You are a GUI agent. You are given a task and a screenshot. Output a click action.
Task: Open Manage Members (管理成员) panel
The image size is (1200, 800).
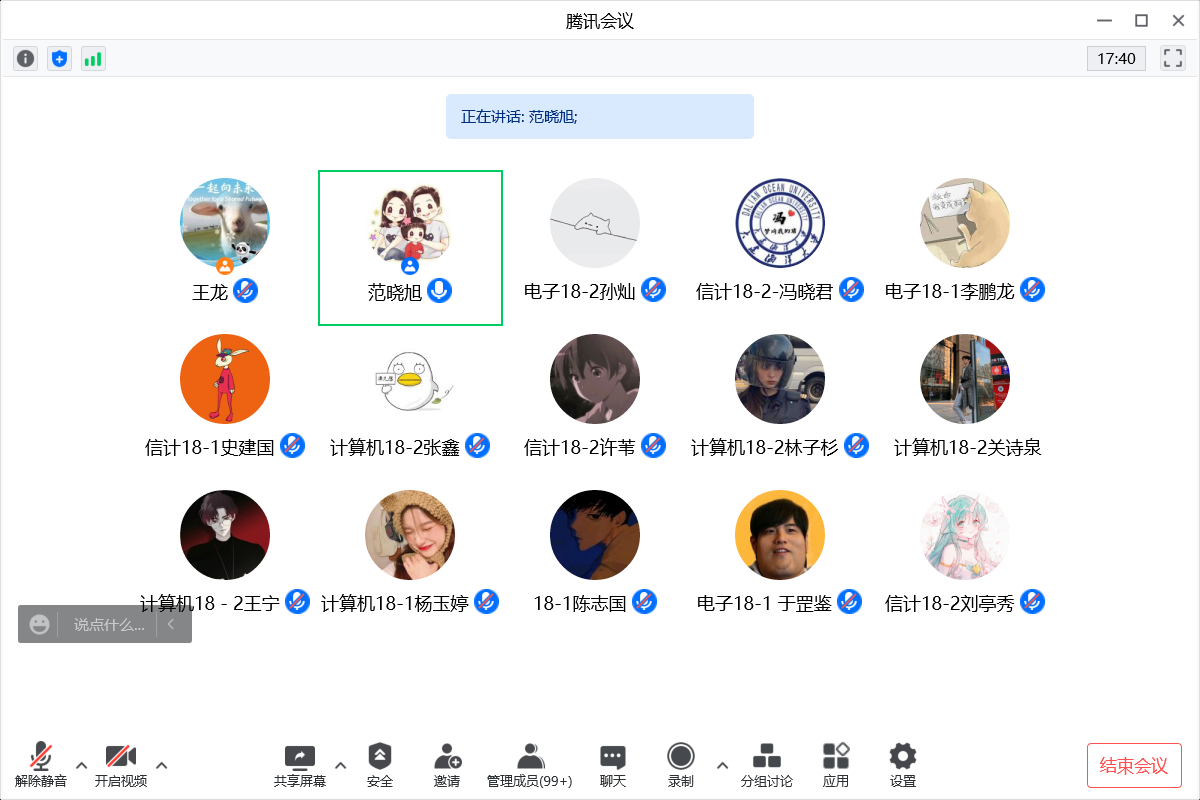tap(530, 765)
